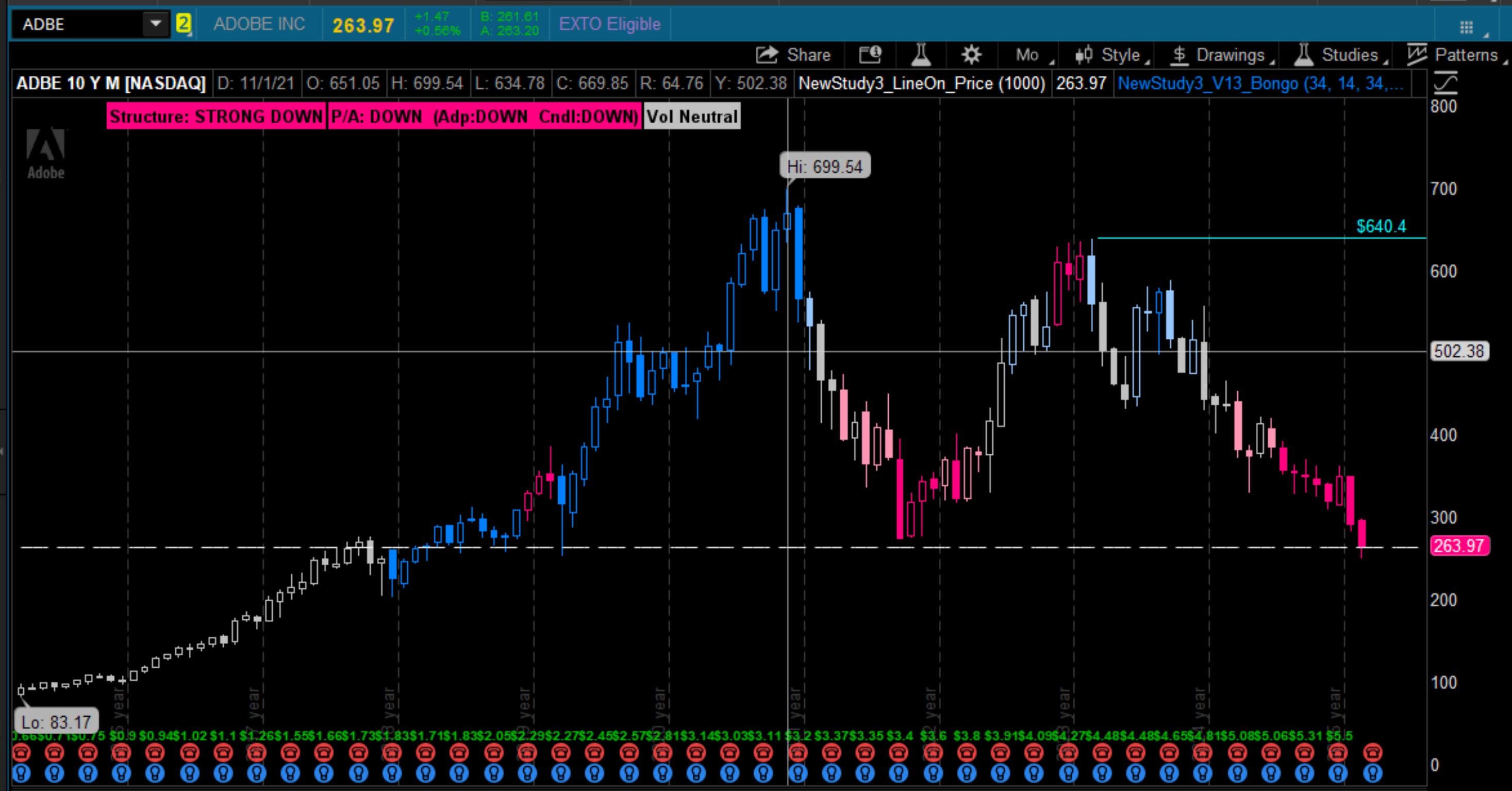Click the Structure: STRONG DOWN label
1512x791 pixels.
[216, 116]
